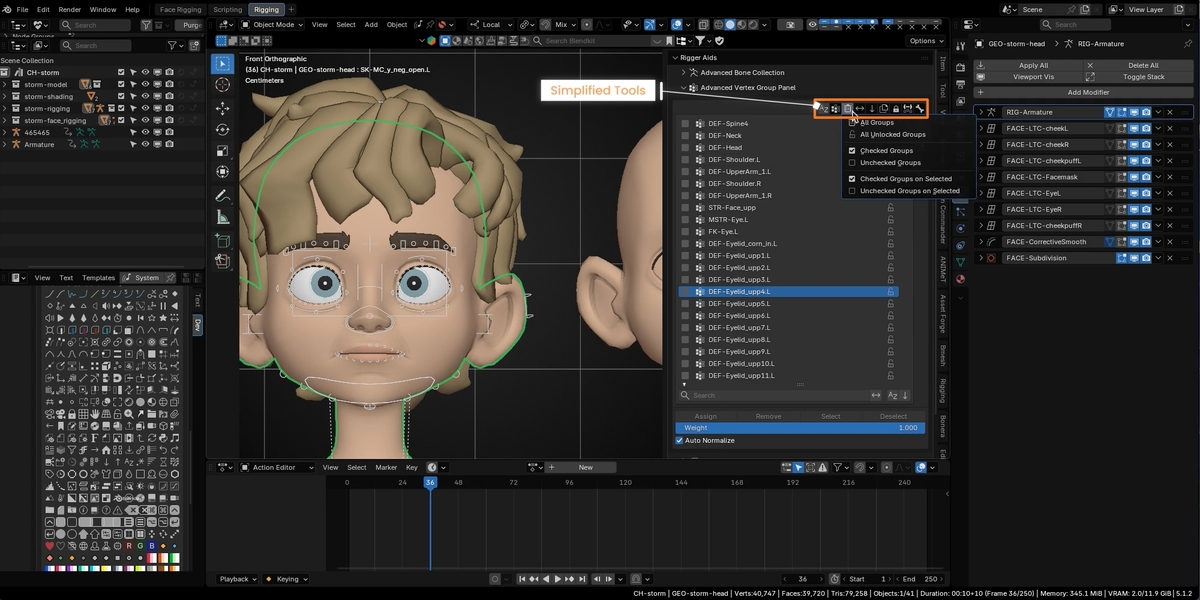Viewport: 1200px width, 600px height.
Task: Activate the Rotate tool
Action: pos(222,129)
